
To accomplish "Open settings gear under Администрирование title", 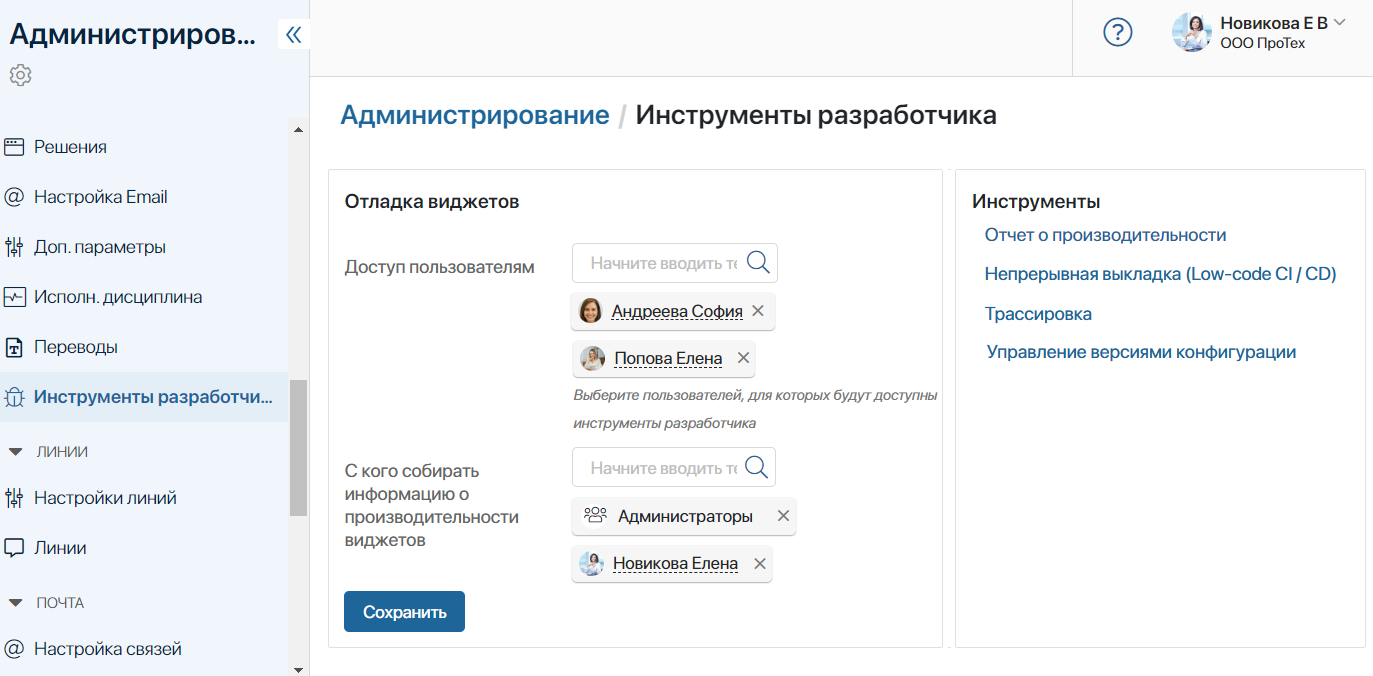I will tap(21, 75).
